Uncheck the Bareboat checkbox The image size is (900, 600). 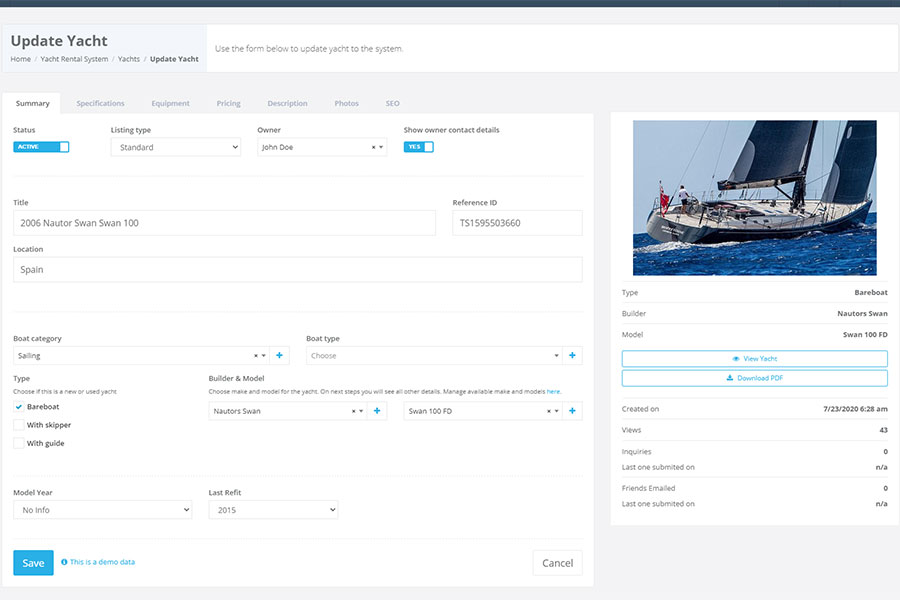[19, 407]
